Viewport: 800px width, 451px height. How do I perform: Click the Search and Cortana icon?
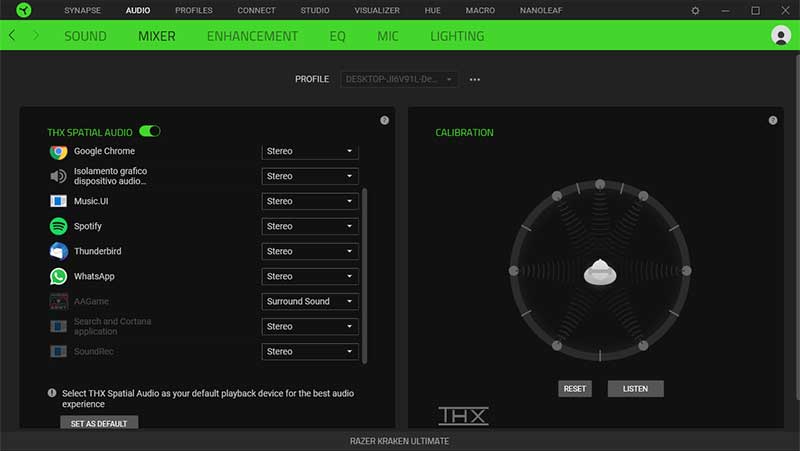[x=58, y=326]
